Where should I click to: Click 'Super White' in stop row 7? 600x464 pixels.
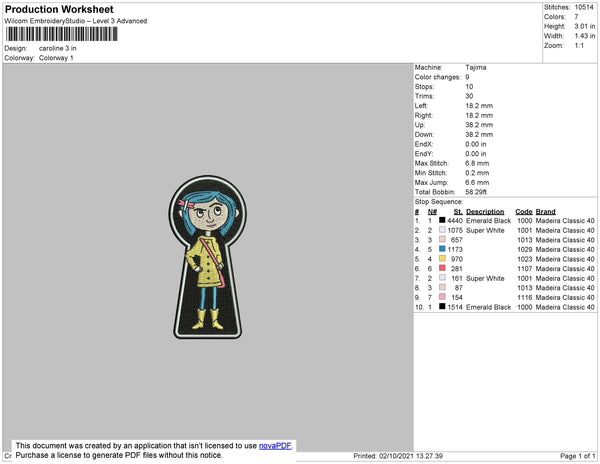(x=485, y=278)
